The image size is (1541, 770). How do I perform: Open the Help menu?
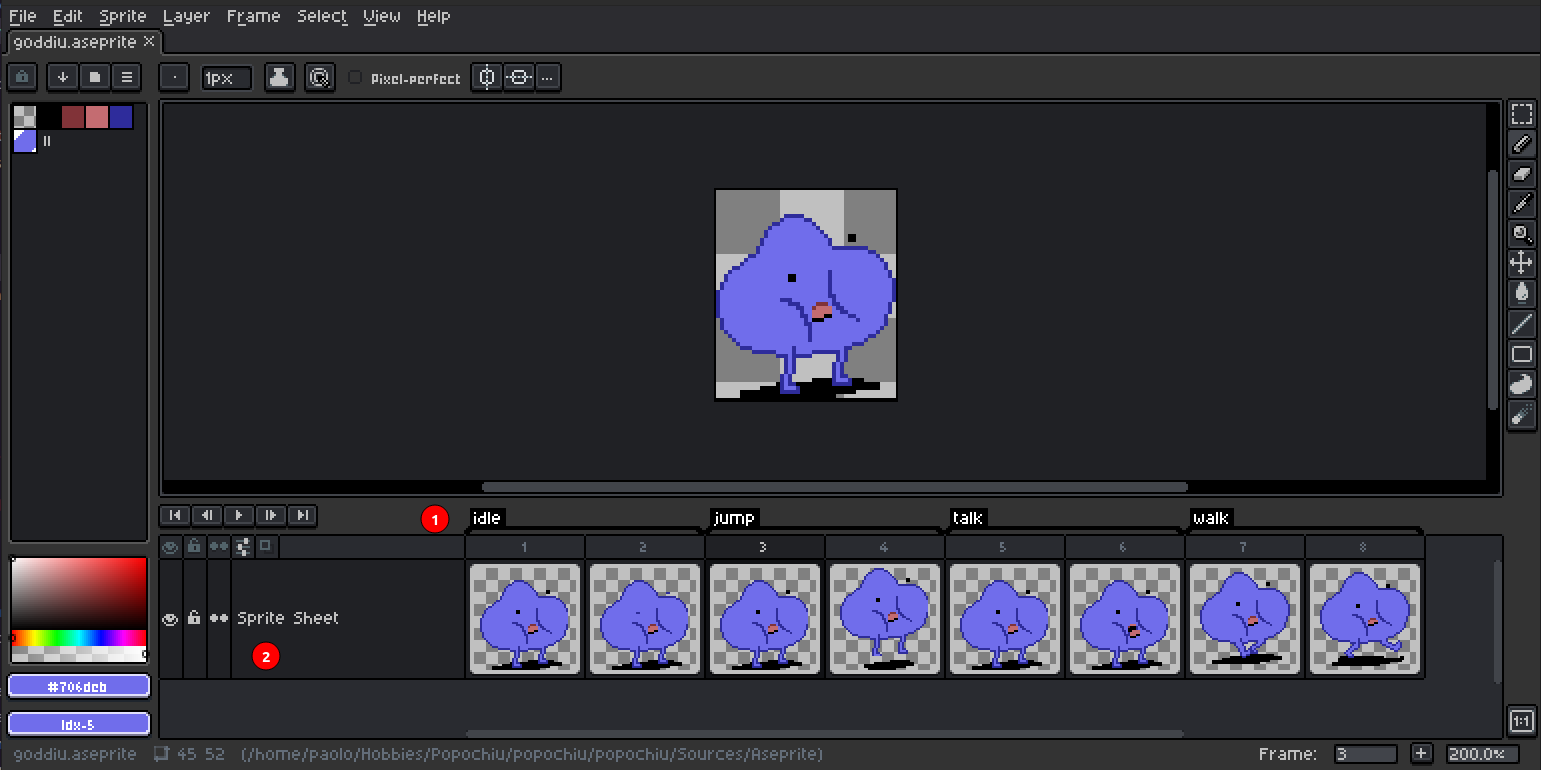pyautogui.click(x=433, y=16)
